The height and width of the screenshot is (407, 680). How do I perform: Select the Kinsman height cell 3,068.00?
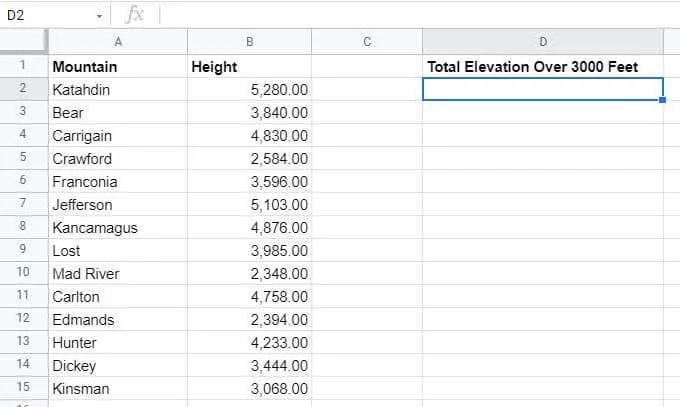pos(249,388)
